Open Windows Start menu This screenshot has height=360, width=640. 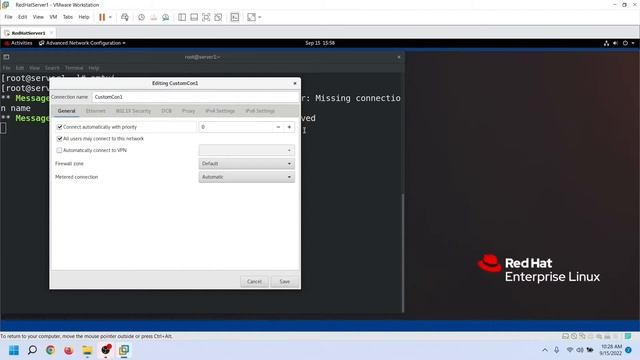[14, 350]
